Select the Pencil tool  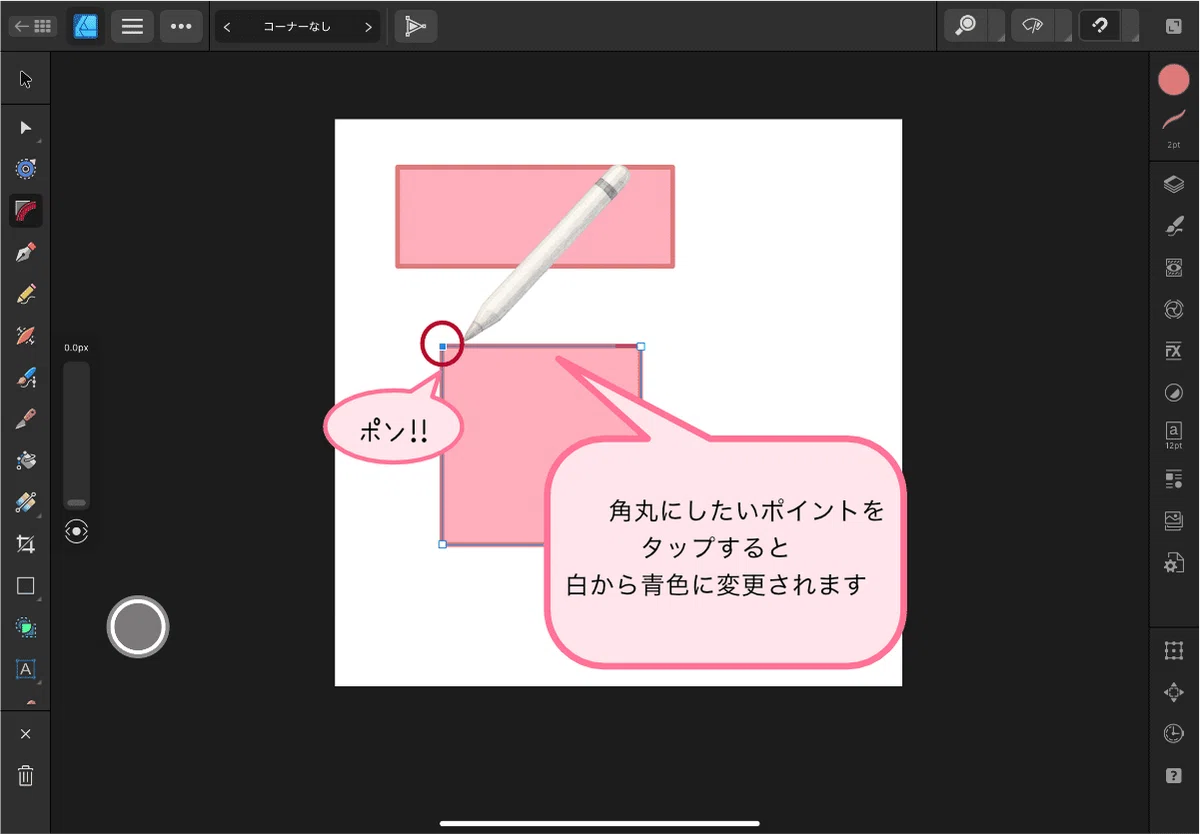pyautogui.click(x=26, y=294)
